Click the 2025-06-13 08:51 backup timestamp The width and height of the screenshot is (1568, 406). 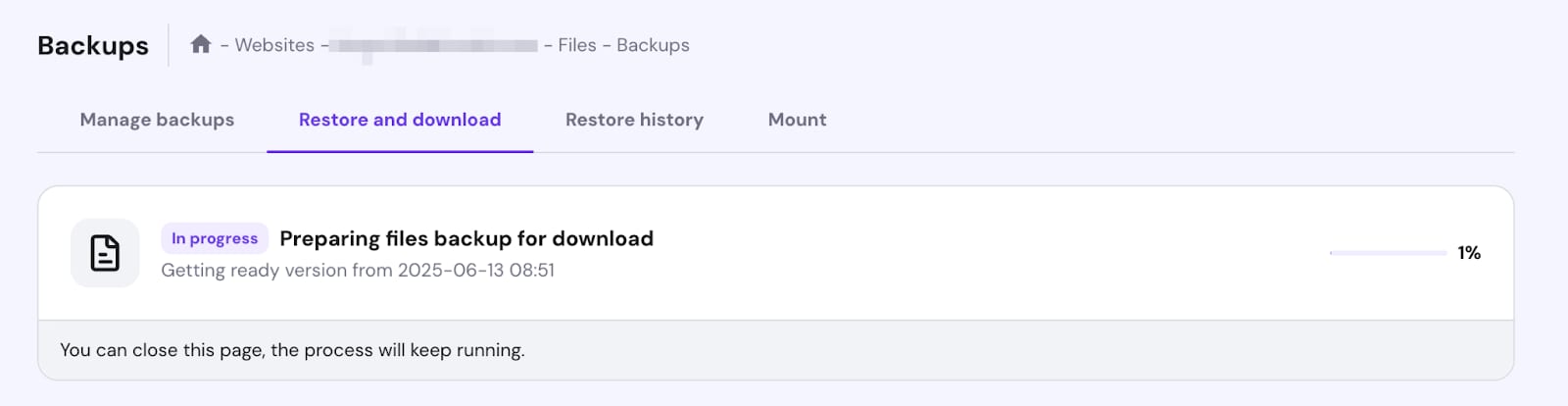click(x=476, y=270)
